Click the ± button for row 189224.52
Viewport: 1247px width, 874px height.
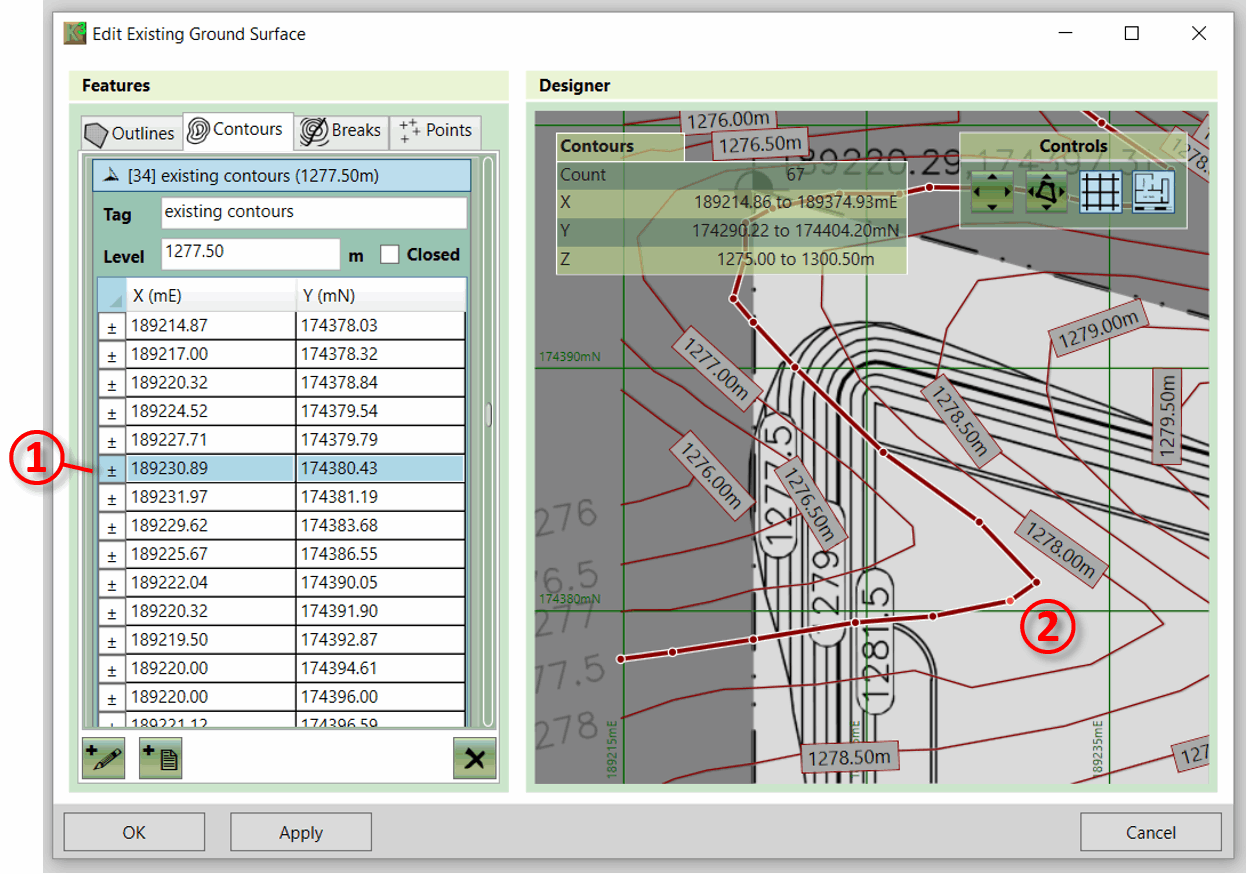coord(112,411)
